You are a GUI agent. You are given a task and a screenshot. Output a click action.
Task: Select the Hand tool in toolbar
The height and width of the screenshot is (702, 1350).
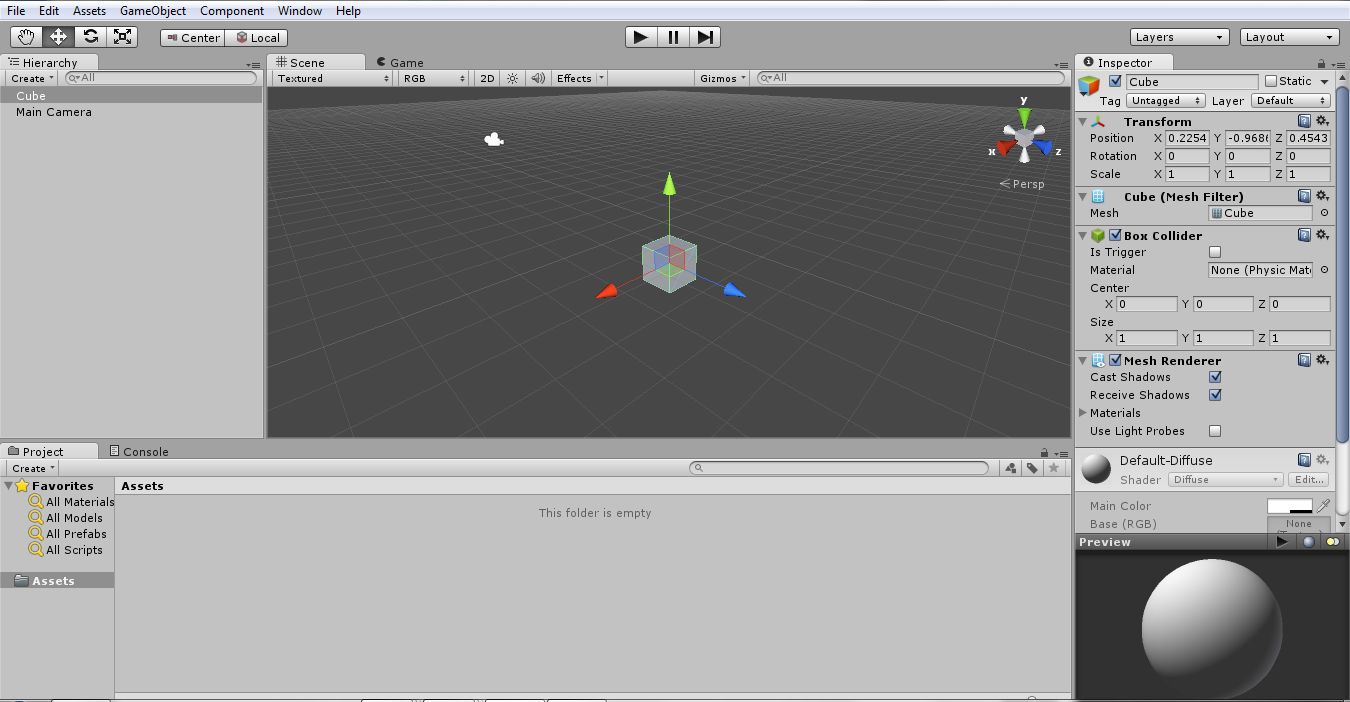(x=27, y=37)
